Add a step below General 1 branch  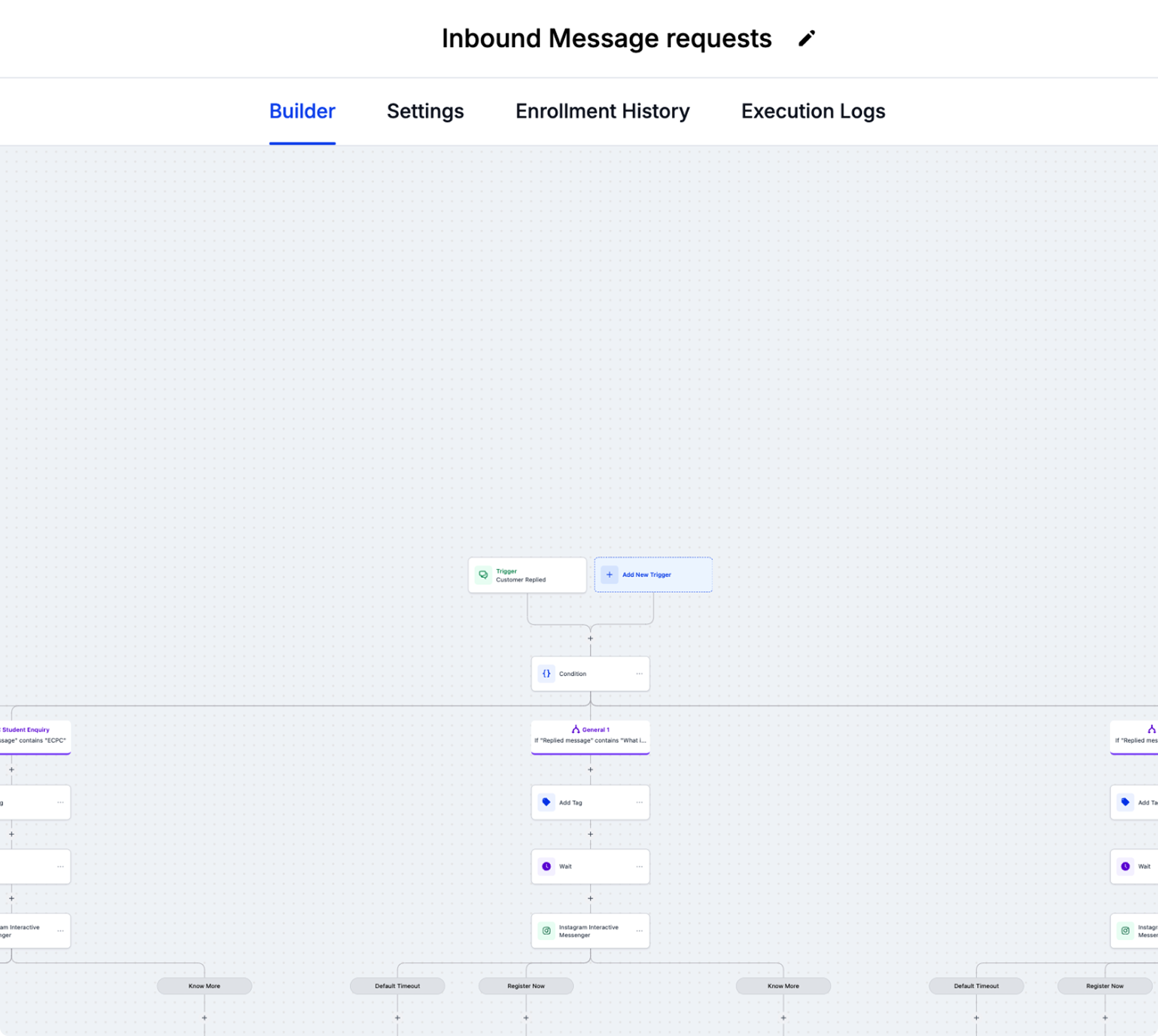(590, 770)
